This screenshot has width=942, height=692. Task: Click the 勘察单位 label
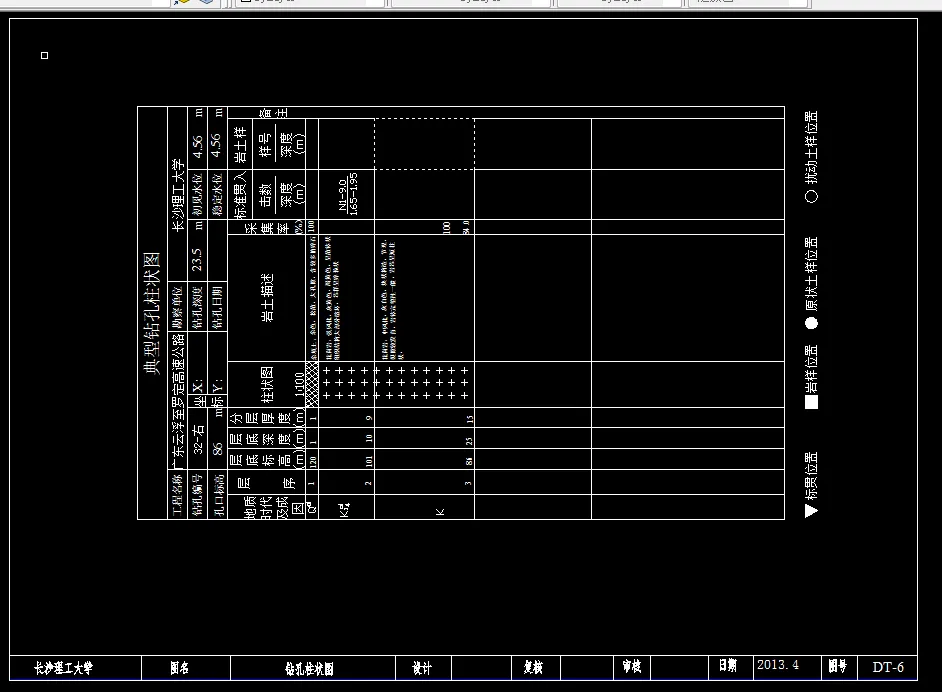pyautogui.click(x=178, y=306)
